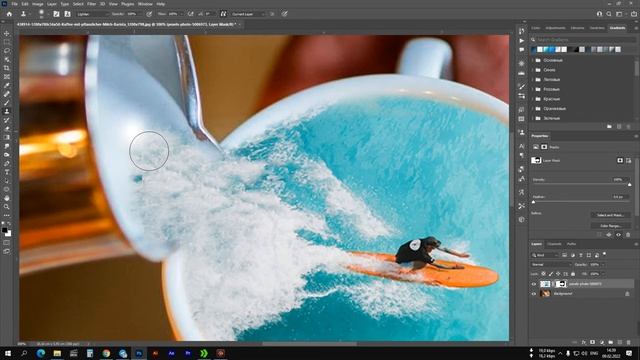This screenshot has height=360, width=640.
Task: Toggle lock position
Action: [558, 274]
